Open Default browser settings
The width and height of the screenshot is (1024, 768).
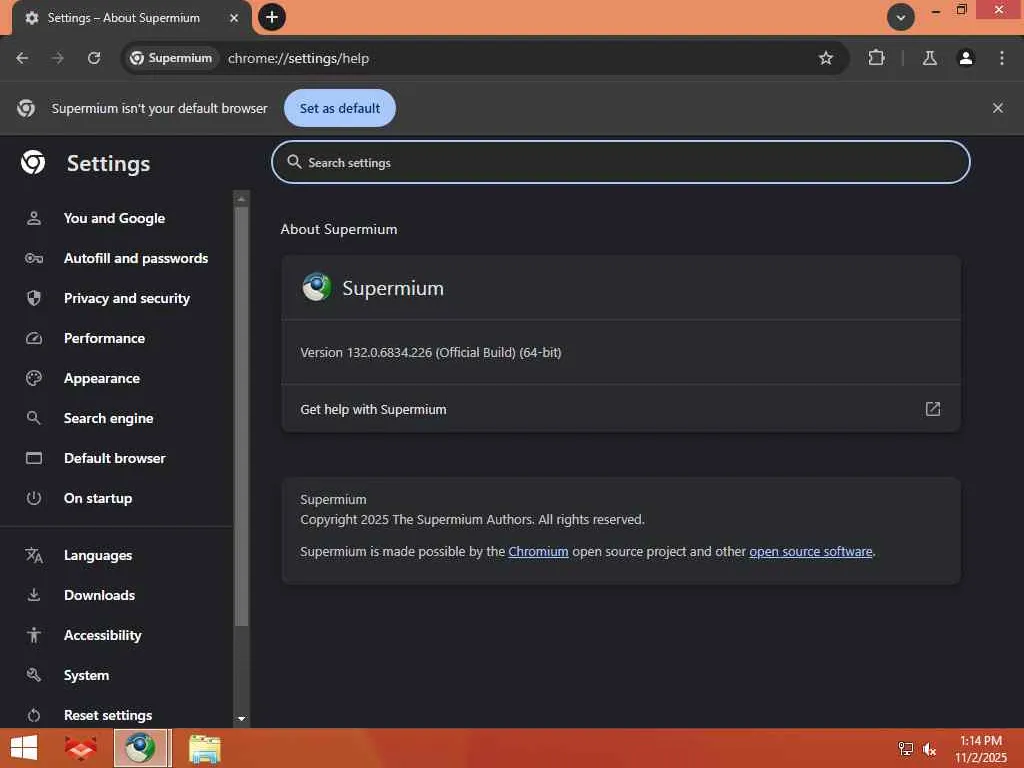tap(115, 458)
